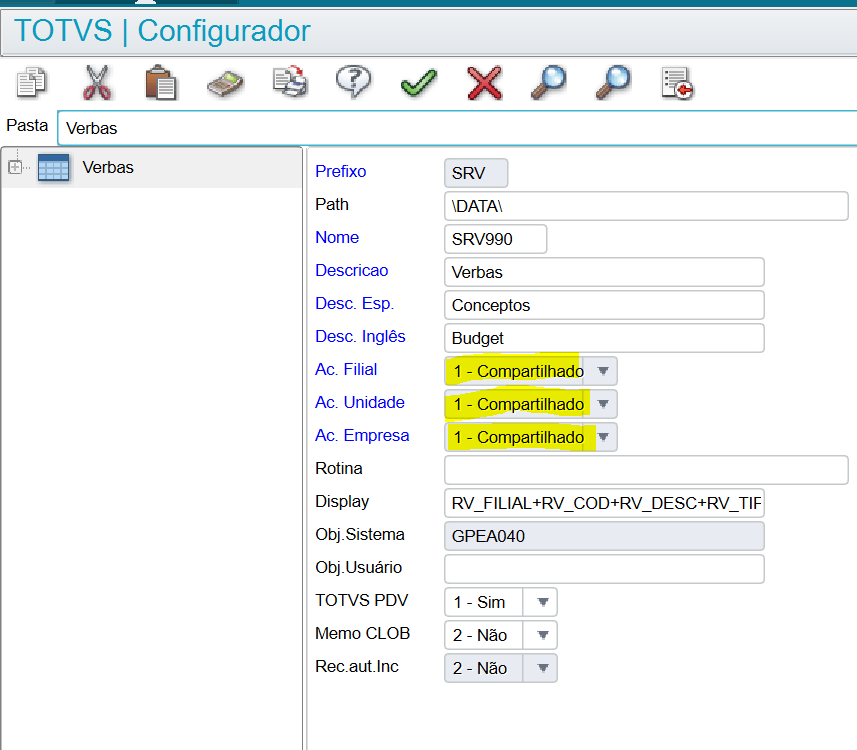The image size is (857, 750).
Task: Click the calculator toolbar icon
Action: 225,84
